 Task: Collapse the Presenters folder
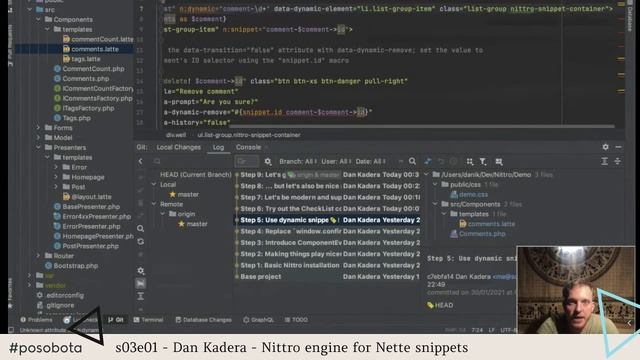tap(38, 147)
